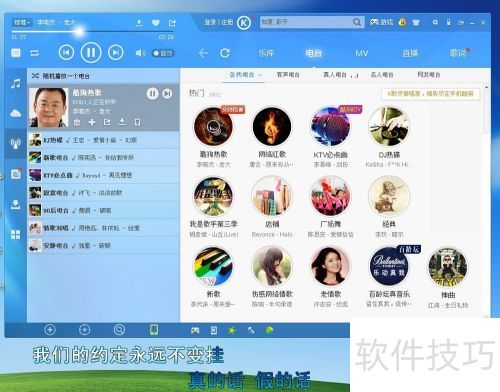Viewport: 500px width, 392px height.
Task: Select the 真人电台 sub-tab
Action: (335, 75)
